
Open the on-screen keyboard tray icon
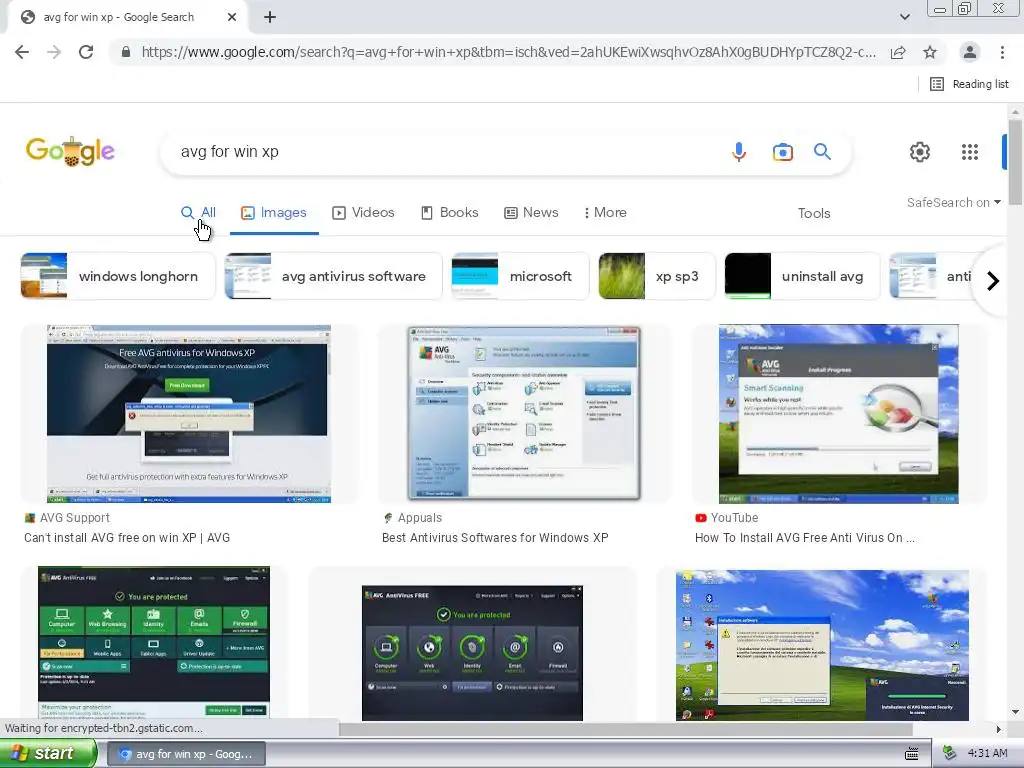click(x=912, y=754)
